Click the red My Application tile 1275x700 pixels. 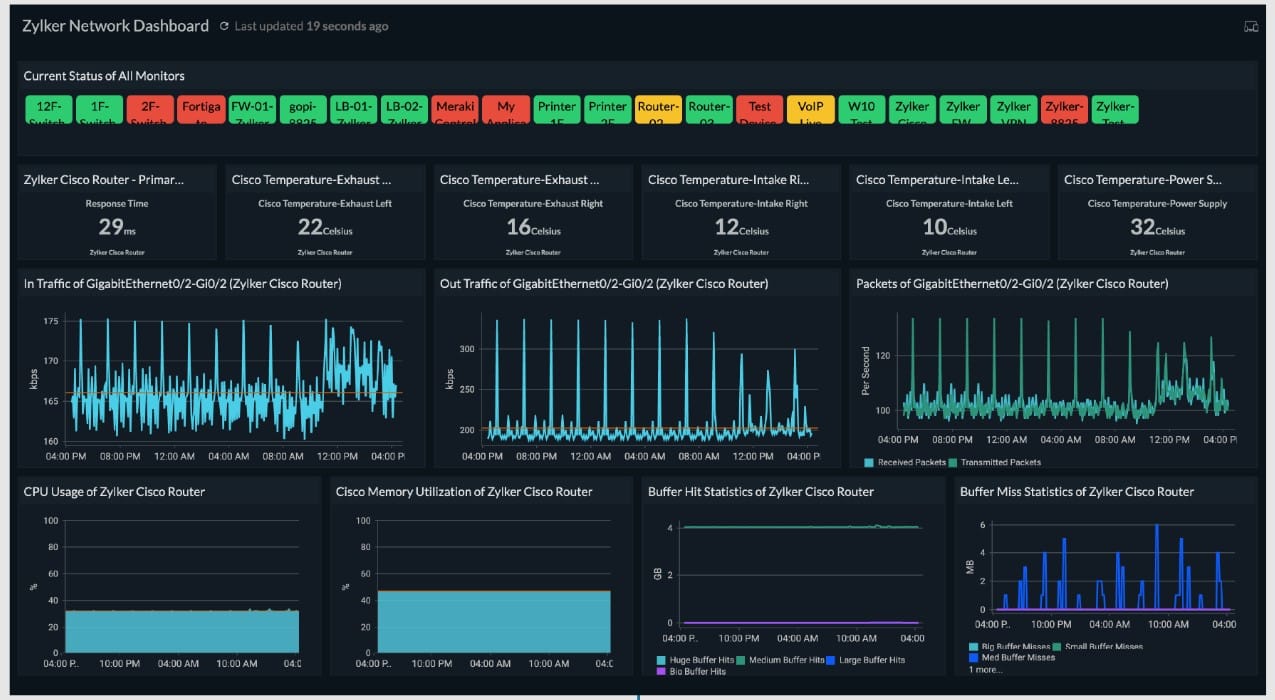coord(506,110)
